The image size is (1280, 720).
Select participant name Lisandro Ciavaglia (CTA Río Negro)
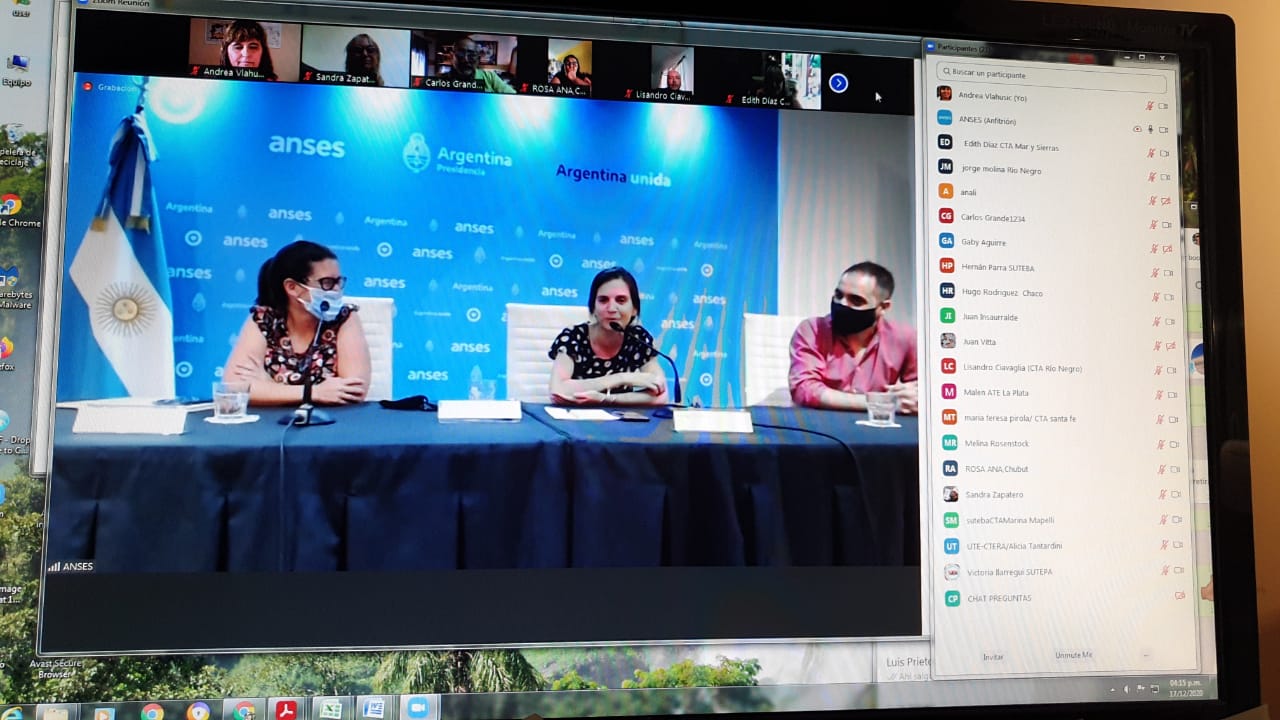(1022, 368)
